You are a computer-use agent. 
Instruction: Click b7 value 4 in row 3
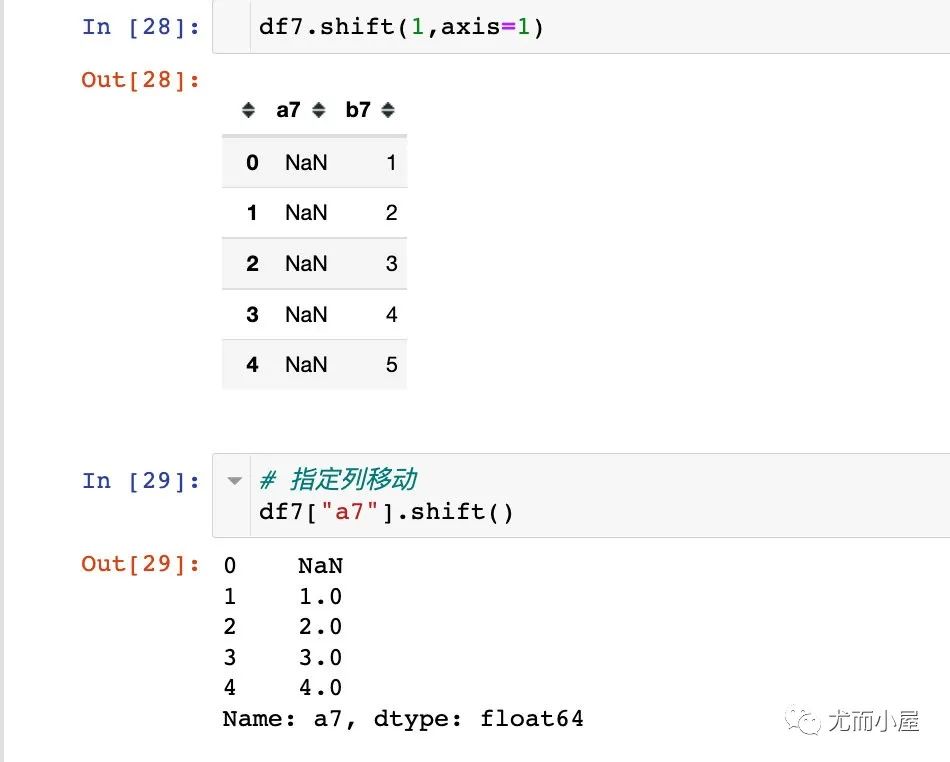pyautogui.click(x=391, y=314)
